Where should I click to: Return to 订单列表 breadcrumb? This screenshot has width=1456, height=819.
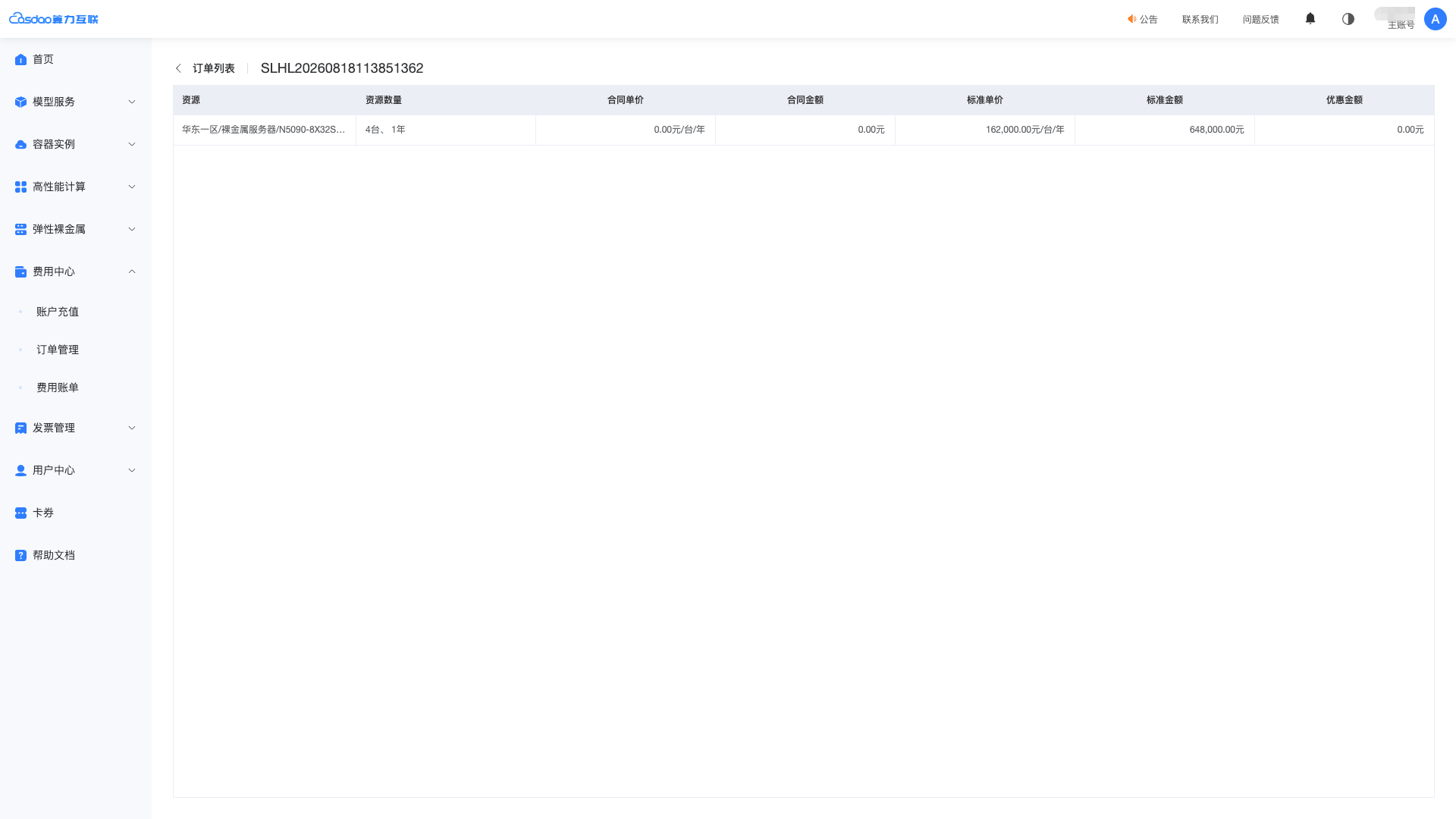214,68
